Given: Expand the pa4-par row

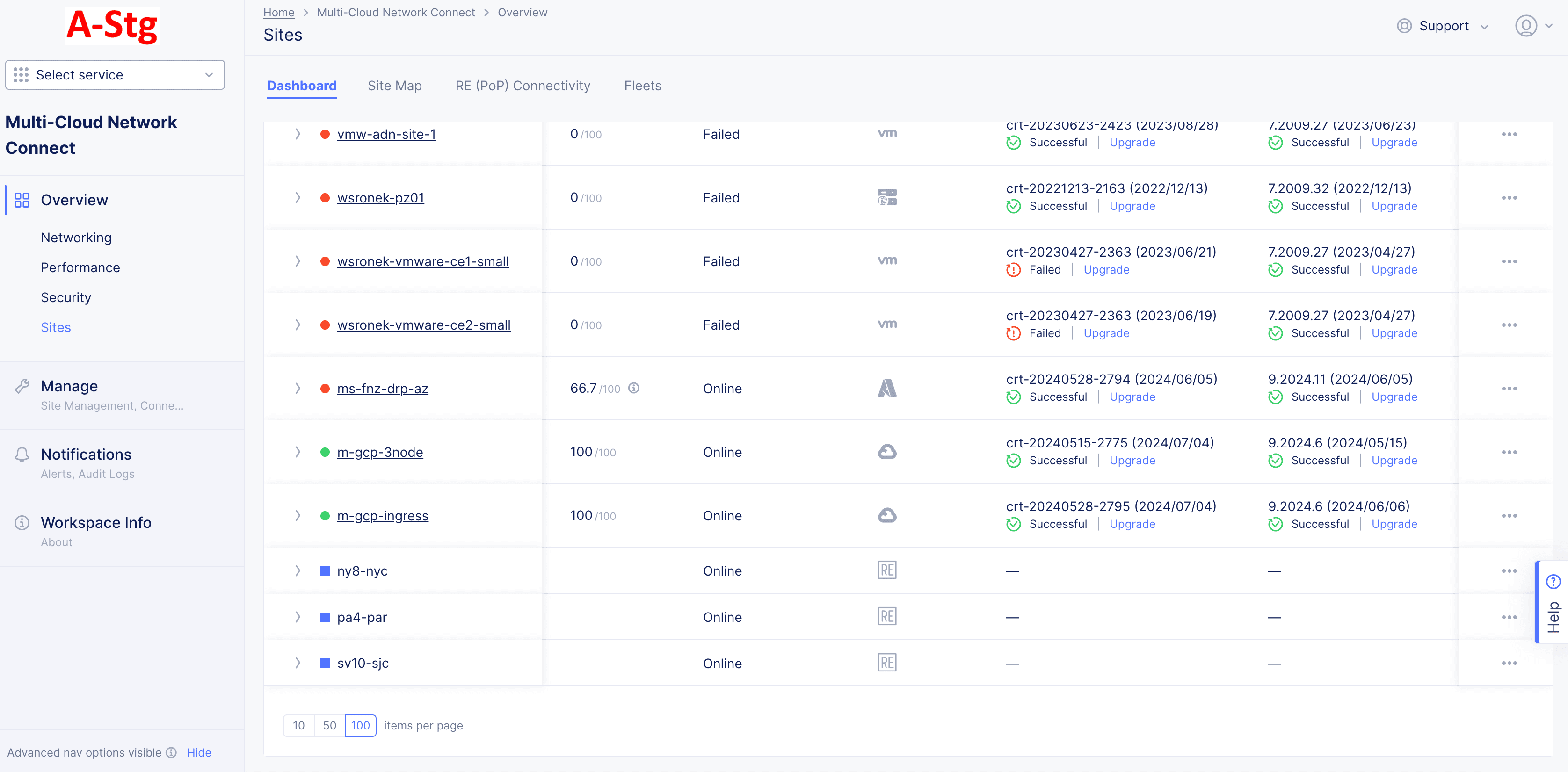Looking at the screenshot, I should point(298,617).
